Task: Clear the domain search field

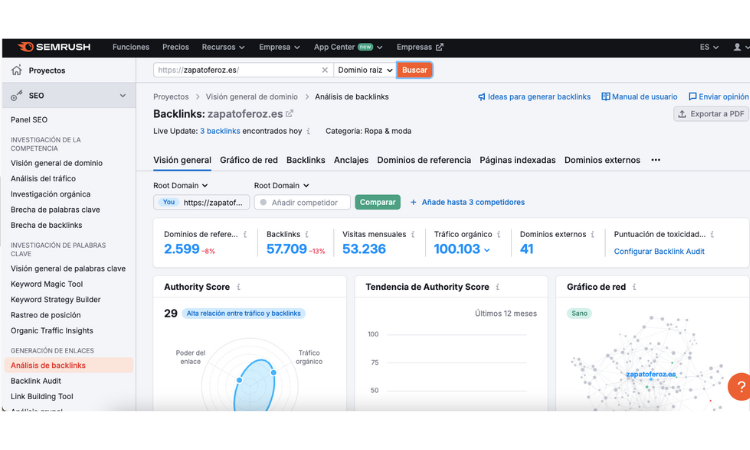Action: point(325,70)
